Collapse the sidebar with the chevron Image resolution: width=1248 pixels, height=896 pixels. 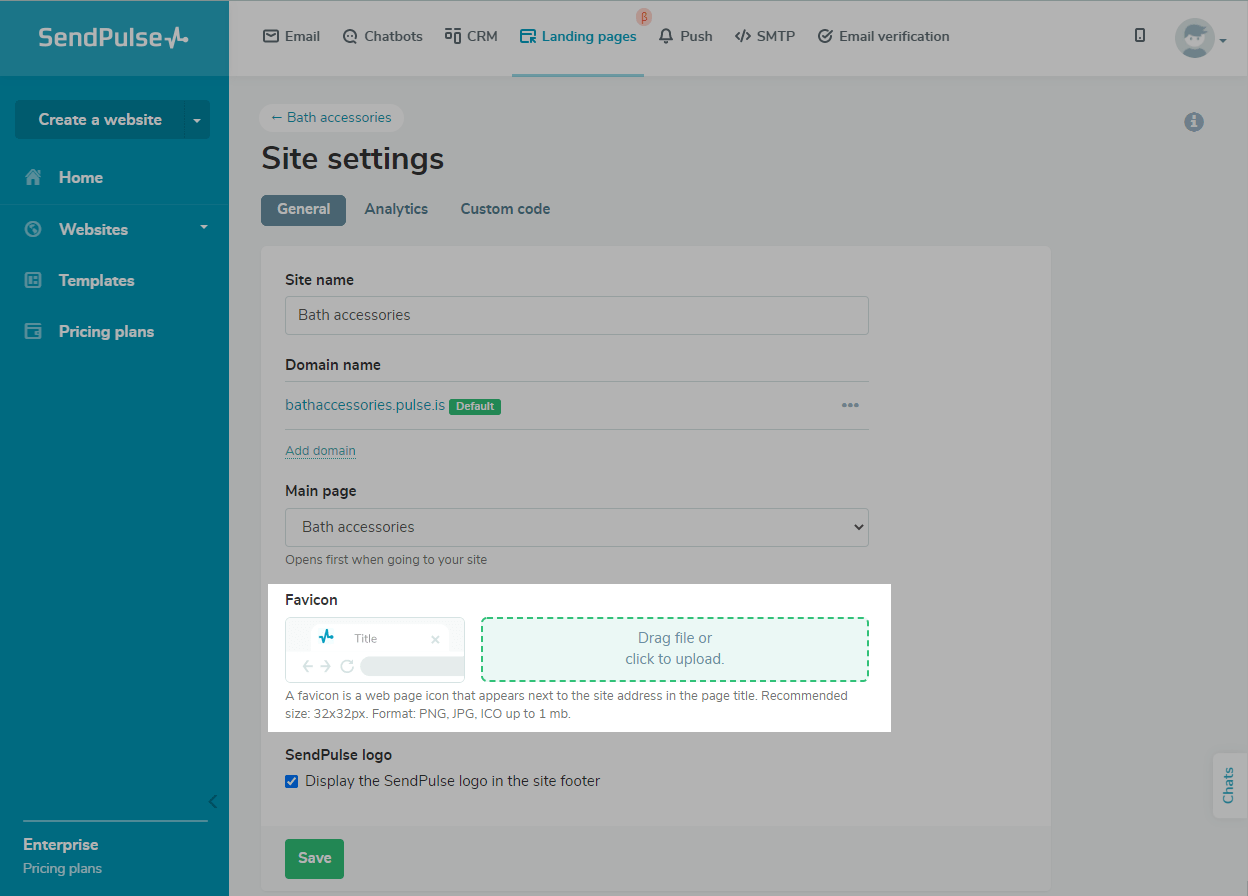tap(212, 801)
